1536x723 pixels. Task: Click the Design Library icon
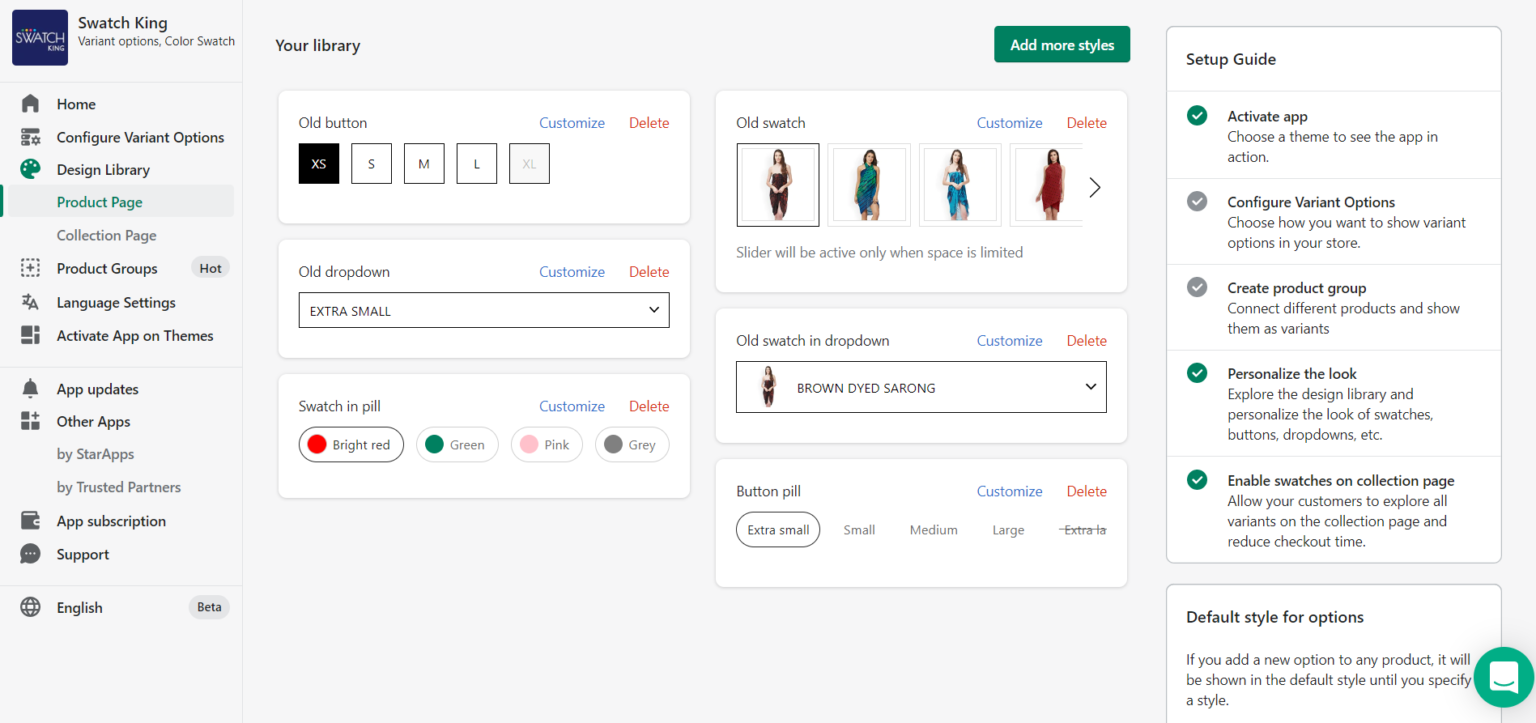tap(33, 169)
